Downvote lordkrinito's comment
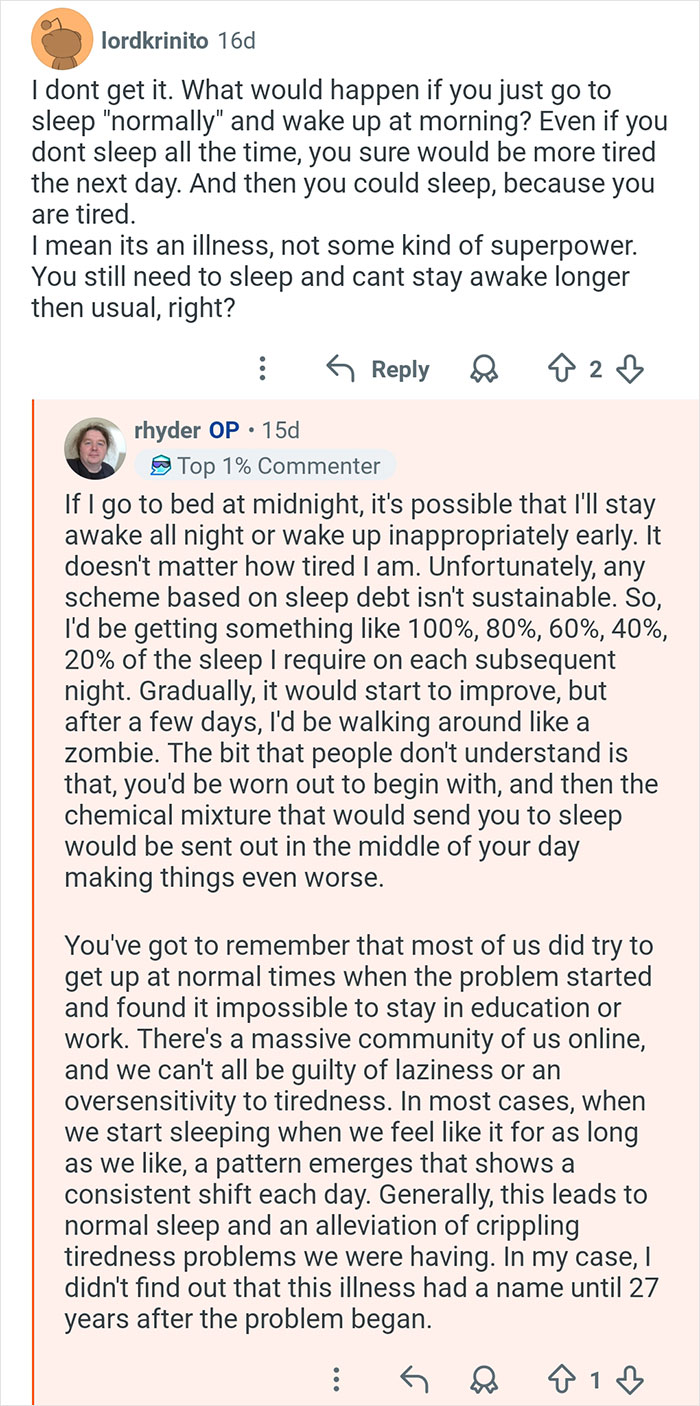 pos(629,368)
